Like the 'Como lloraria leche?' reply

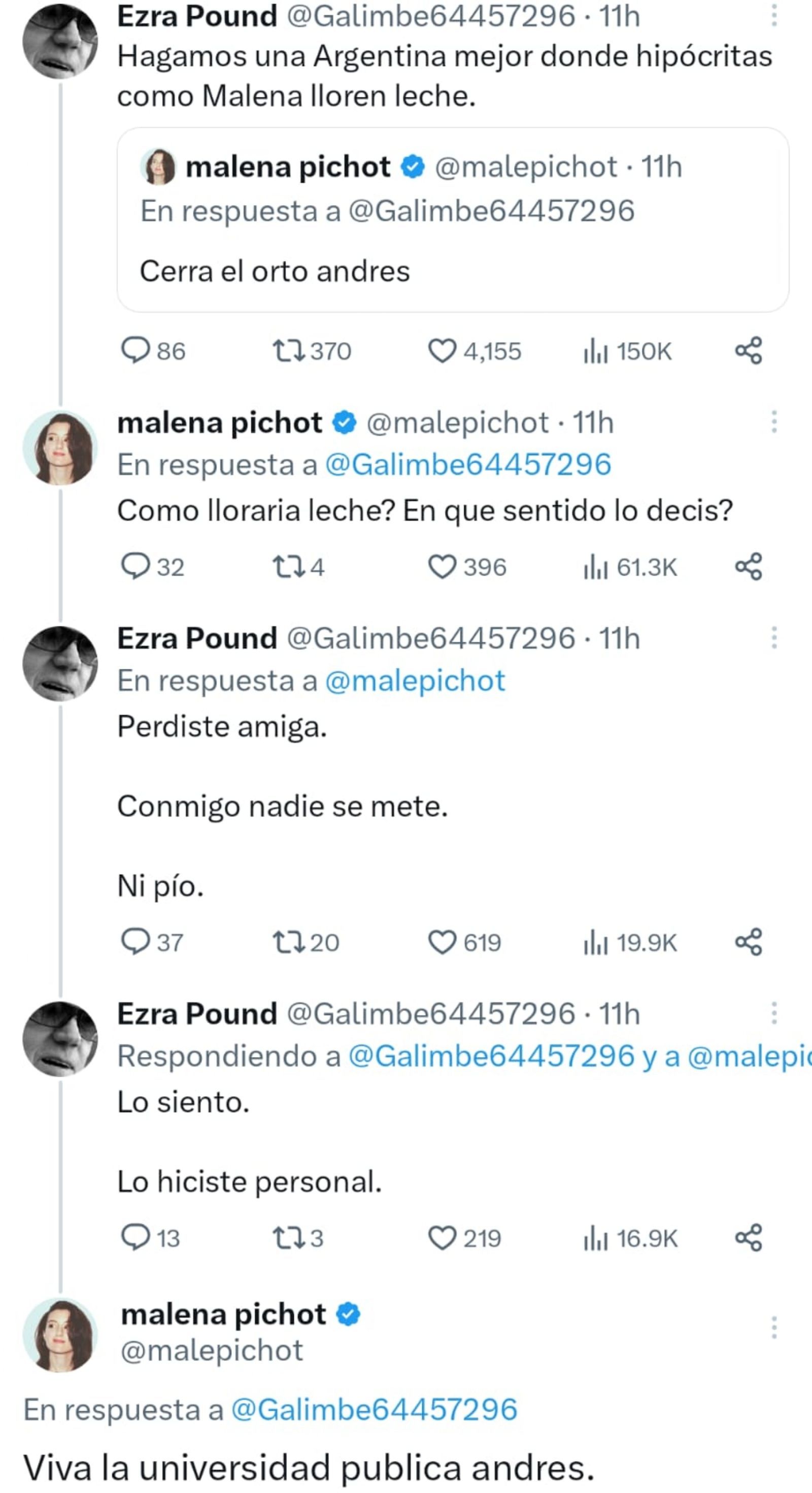[x=442, y=567]
